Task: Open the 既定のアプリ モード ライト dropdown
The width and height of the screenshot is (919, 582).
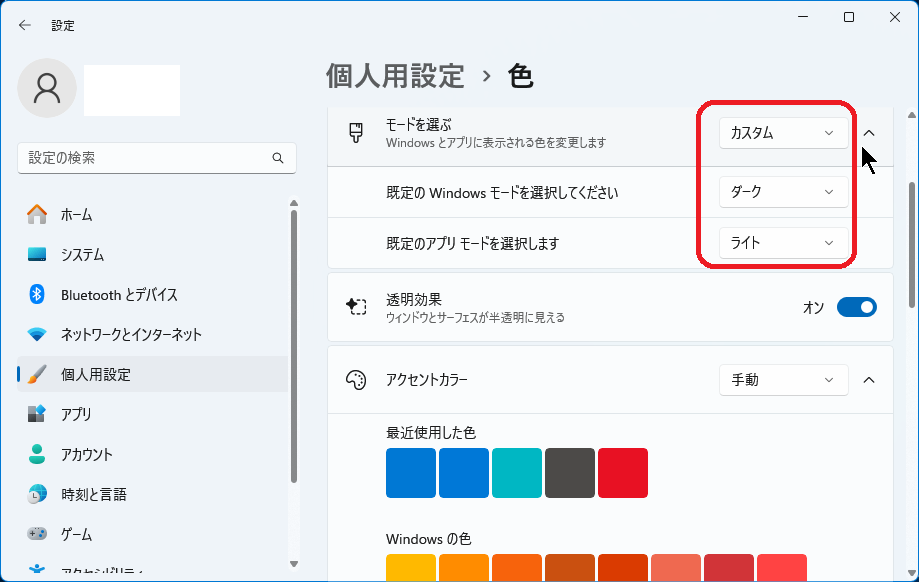Action: click(x=783, y=243)
